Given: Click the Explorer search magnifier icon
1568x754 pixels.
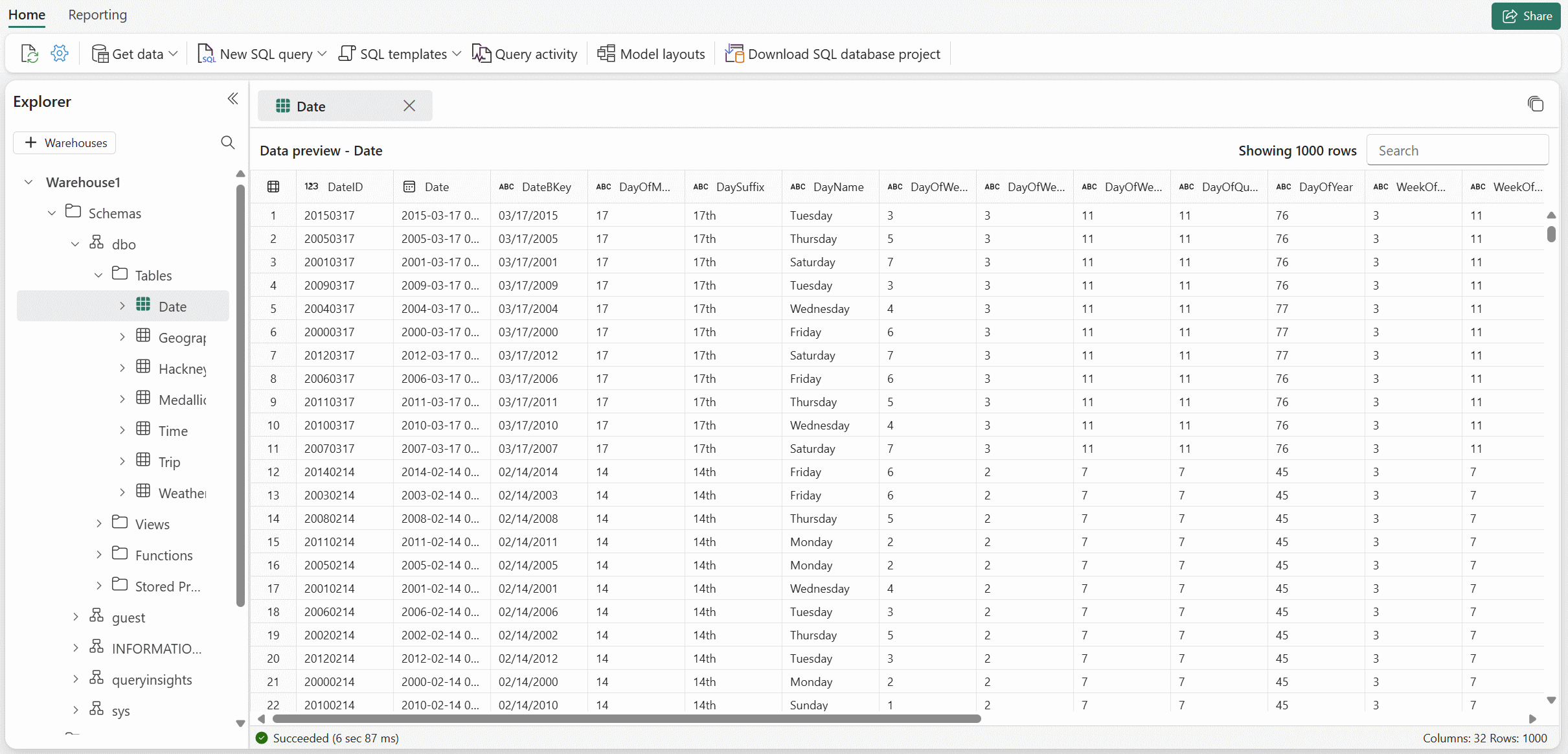Looking at the screenshot, I should pyautogui.click(x=227, y=143).
